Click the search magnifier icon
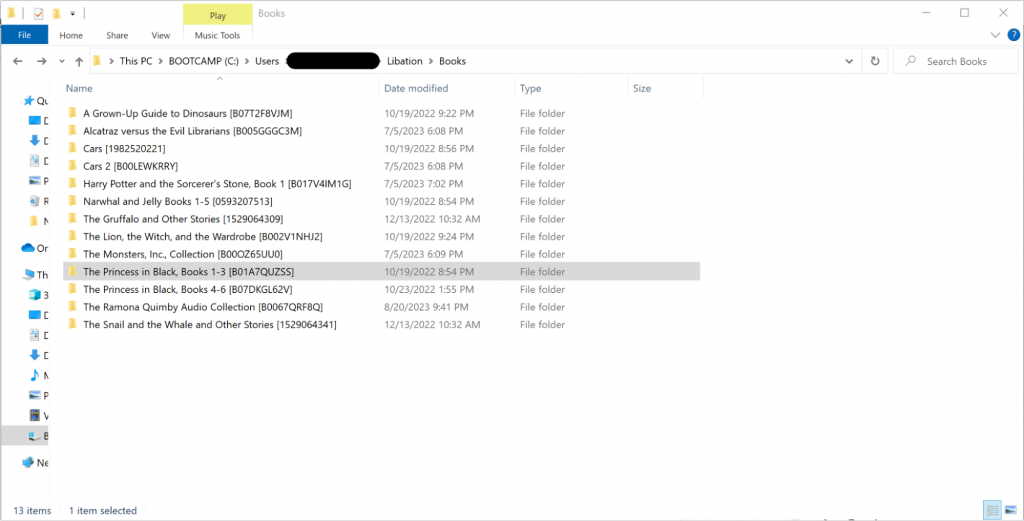 (x=910, y=61)
